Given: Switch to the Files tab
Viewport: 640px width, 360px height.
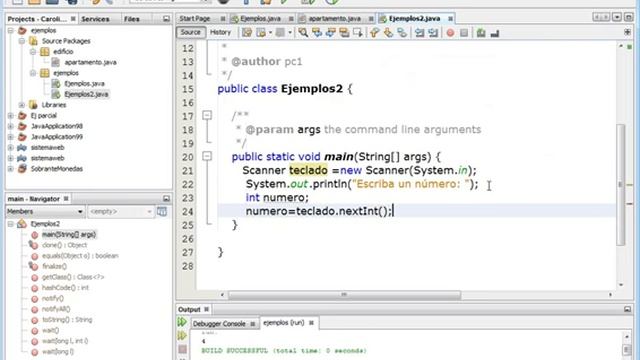Looking at the screenshot, I should click(x=131, y=19).
